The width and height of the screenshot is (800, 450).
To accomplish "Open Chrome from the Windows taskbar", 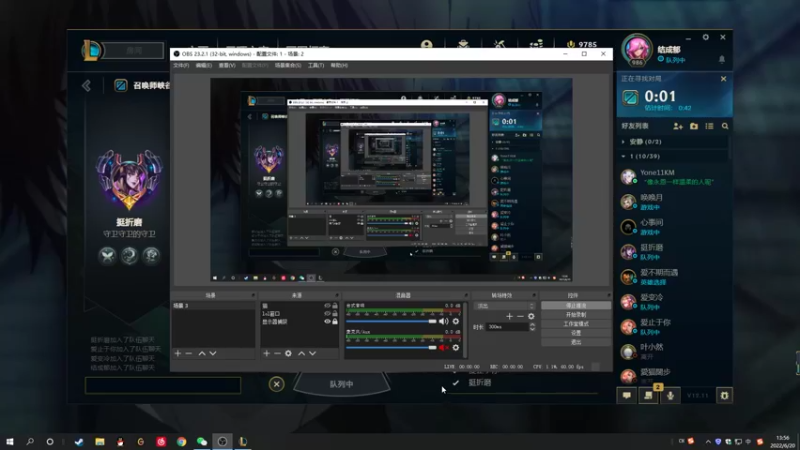I will [x=182, y=442].
